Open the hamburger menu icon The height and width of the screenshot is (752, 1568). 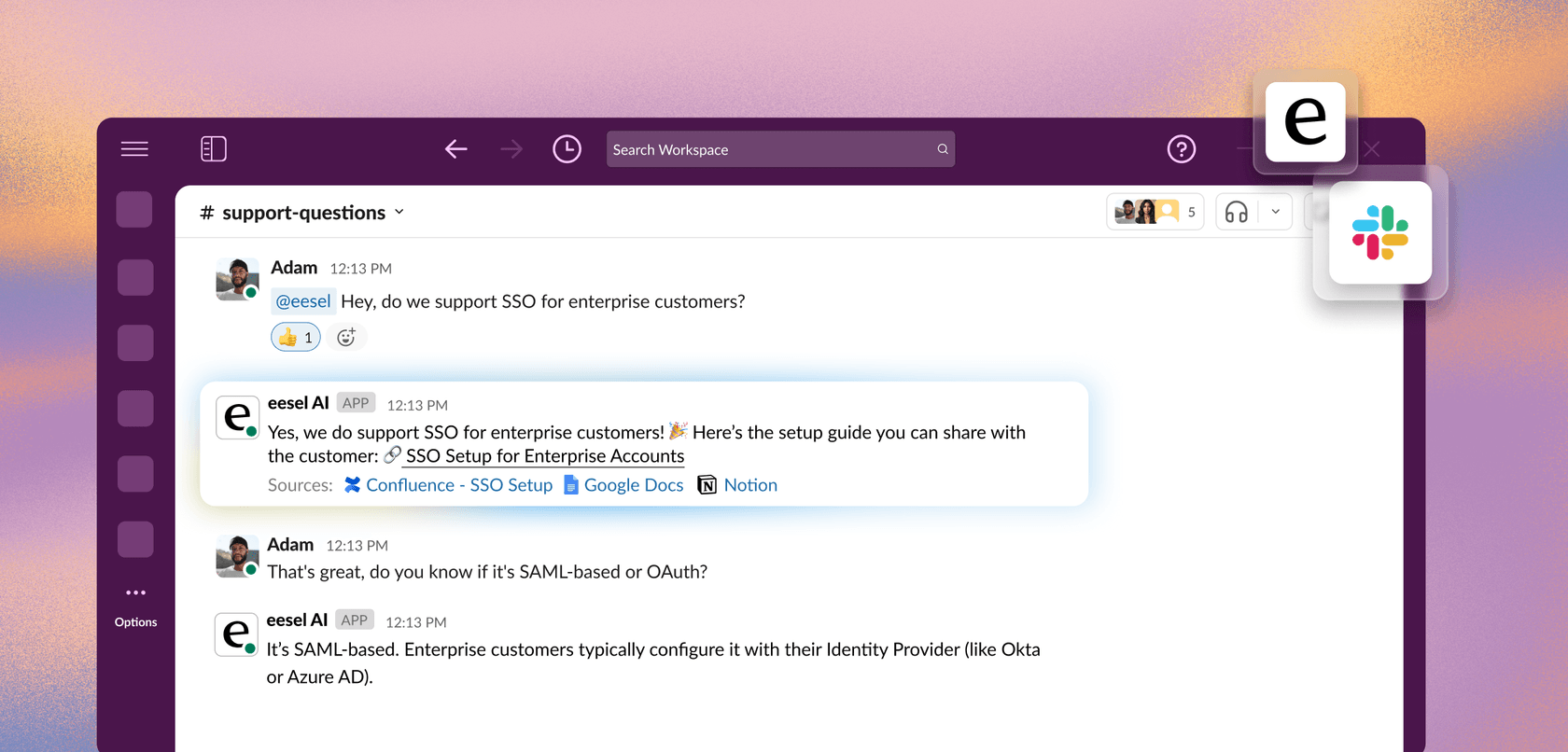point(134,149)
